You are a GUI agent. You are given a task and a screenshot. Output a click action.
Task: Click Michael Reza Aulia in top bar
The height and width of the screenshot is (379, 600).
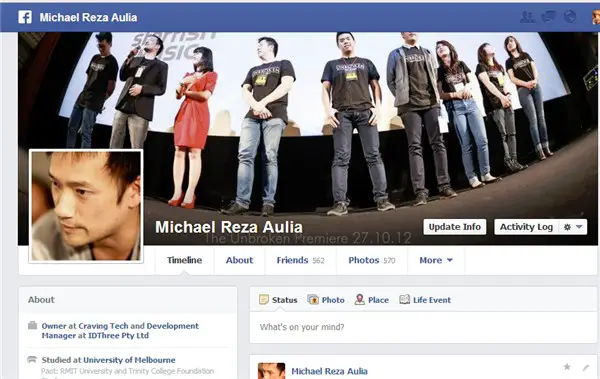click(88, 18)
